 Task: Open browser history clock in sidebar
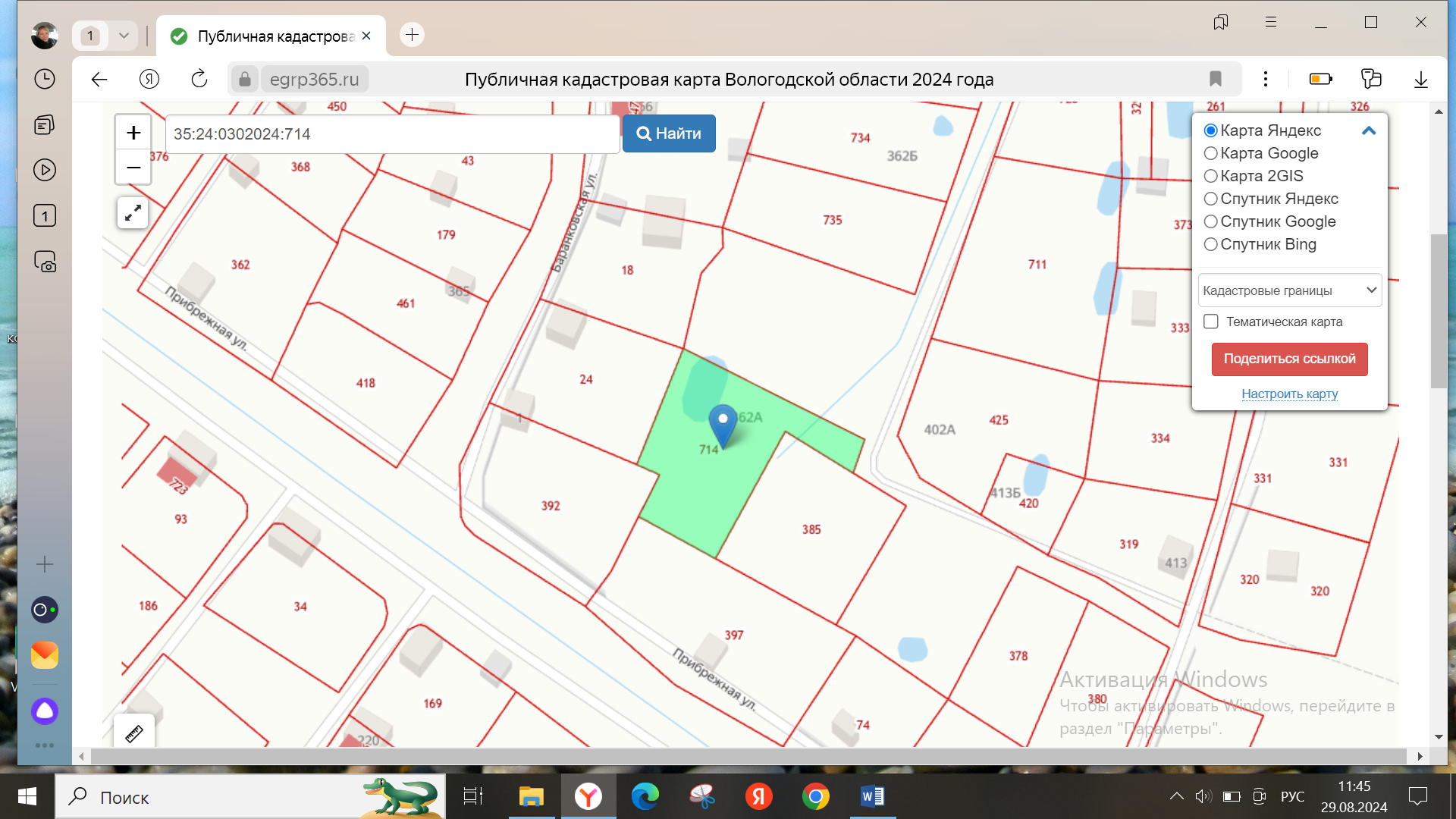pos(45,79)
